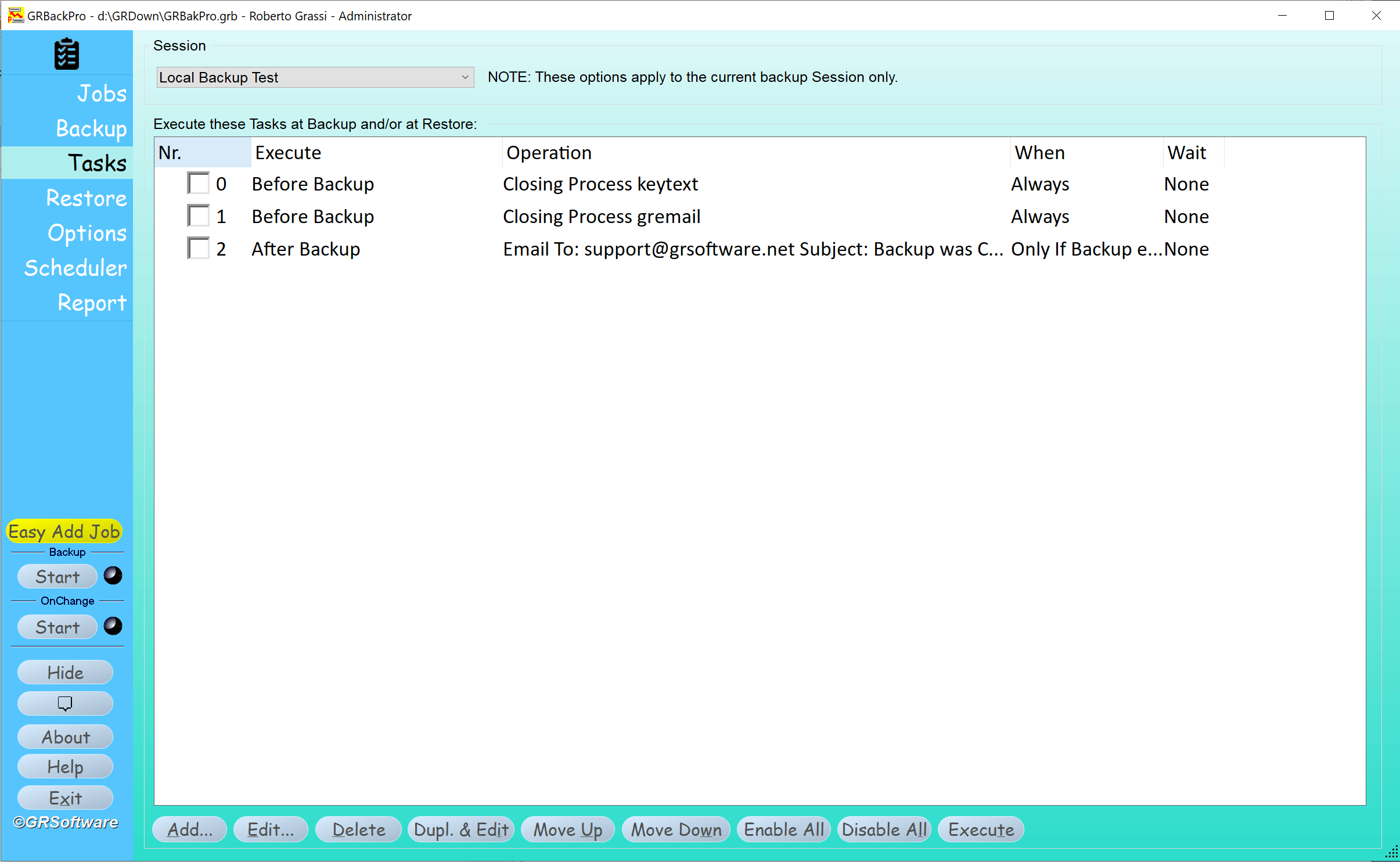The width and height of the screenshot is (1400, 862).
Task: Open the Restore section in the sidebar
Action: click(x=86, y=198)
